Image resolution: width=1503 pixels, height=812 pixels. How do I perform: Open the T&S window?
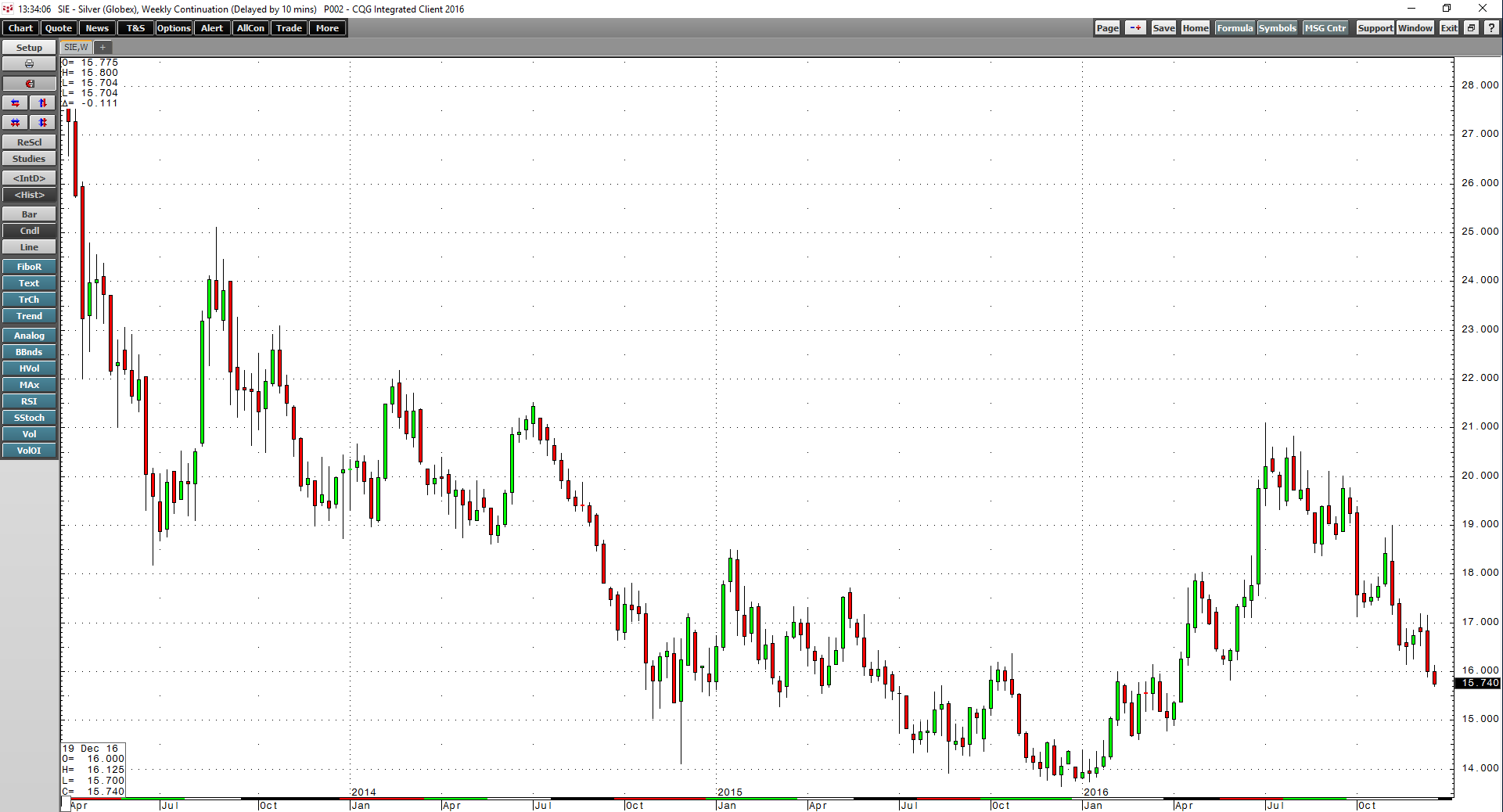click(x=135, y=28)
